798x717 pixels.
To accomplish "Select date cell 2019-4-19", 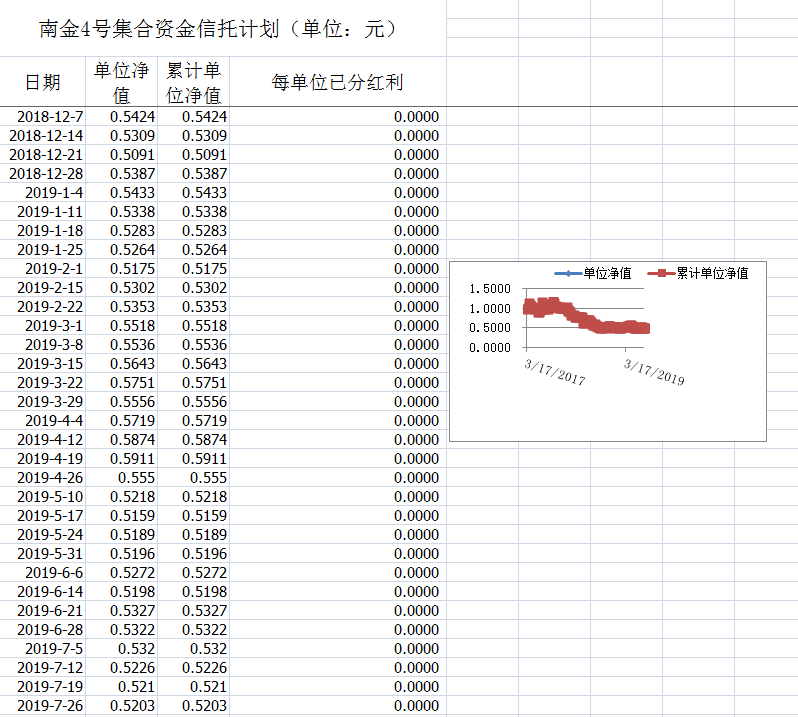I will click(43, 458).
